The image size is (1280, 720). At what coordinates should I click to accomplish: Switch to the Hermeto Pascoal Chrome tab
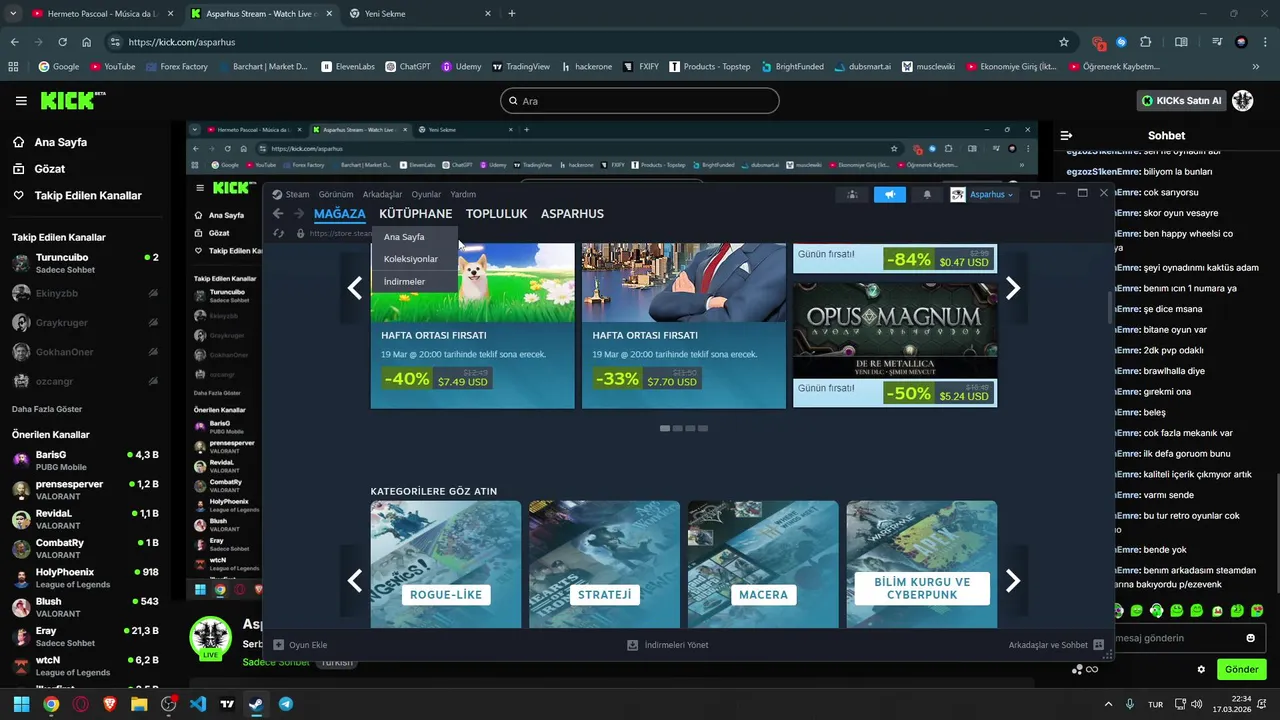point(102,14)
